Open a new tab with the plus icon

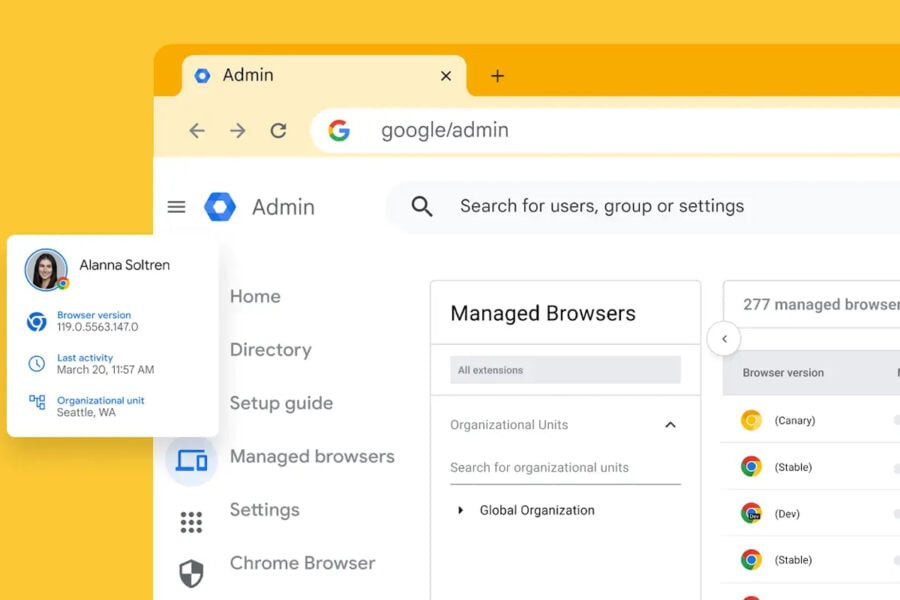pyautogui.click(x=497, y=76)
